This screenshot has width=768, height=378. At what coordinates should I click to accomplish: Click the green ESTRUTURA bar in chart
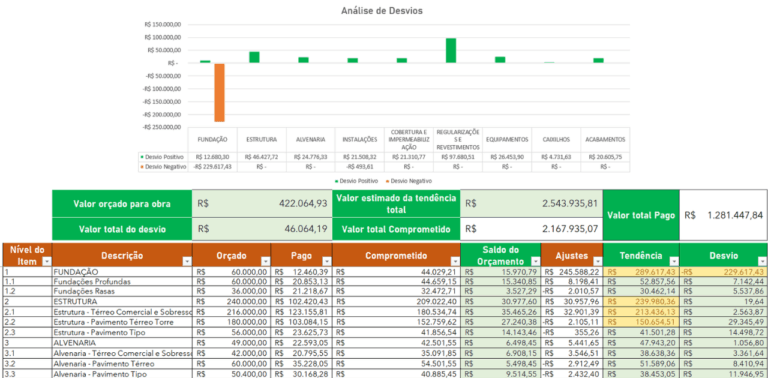click(x=254, y=57)
